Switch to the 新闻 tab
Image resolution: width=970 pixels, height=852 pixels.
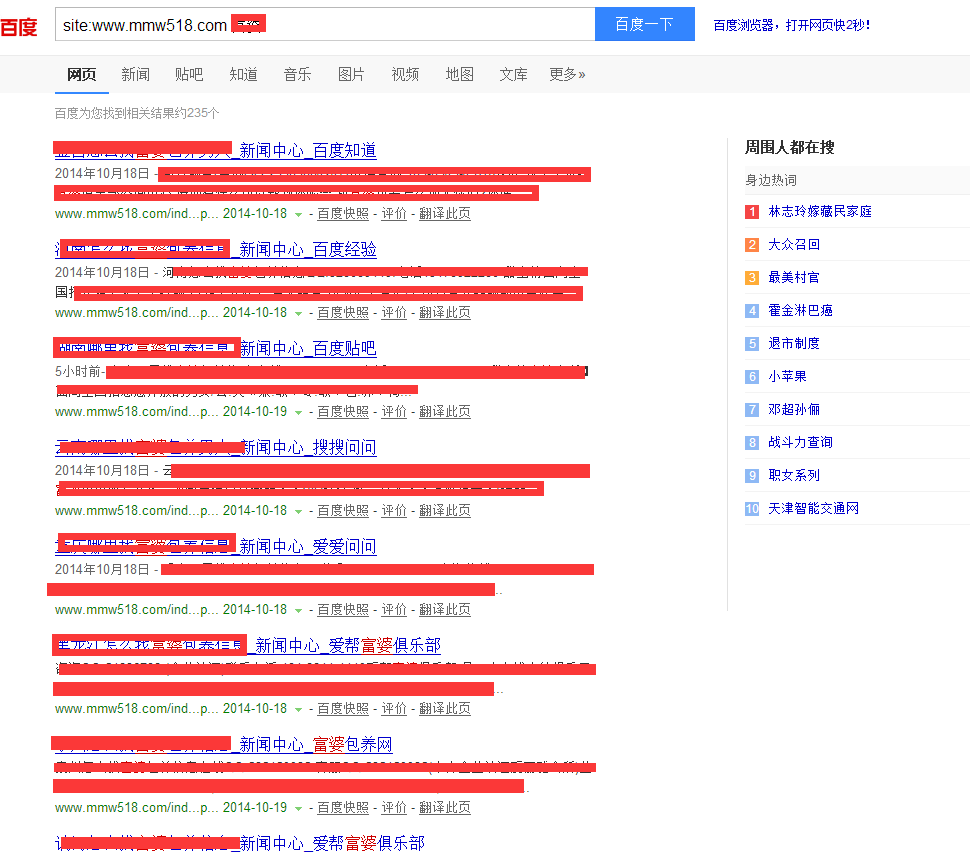click(x=135, y=74)
